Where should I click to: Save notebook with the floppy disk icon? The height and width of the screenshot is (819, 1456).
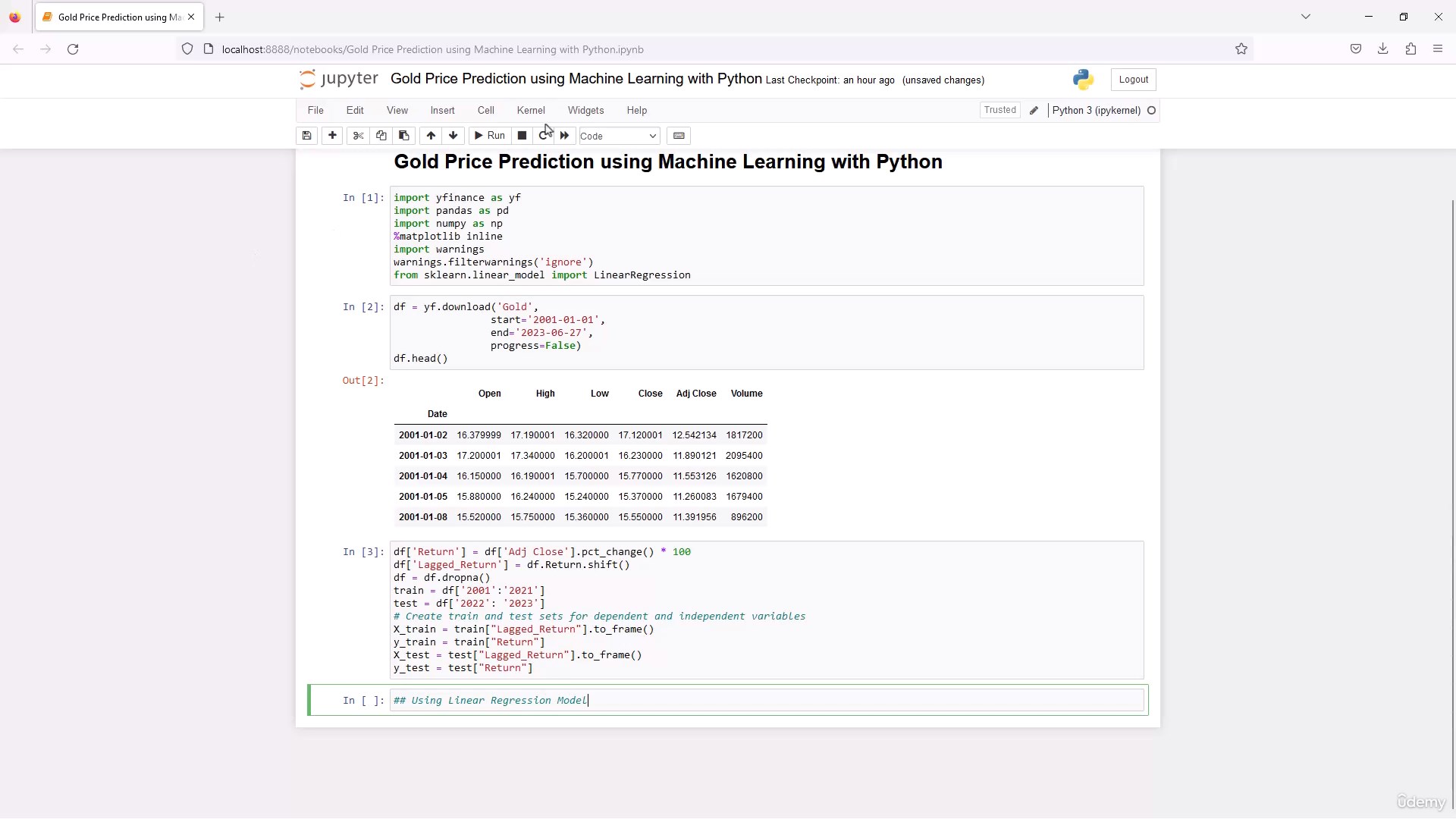pos(306,136)
